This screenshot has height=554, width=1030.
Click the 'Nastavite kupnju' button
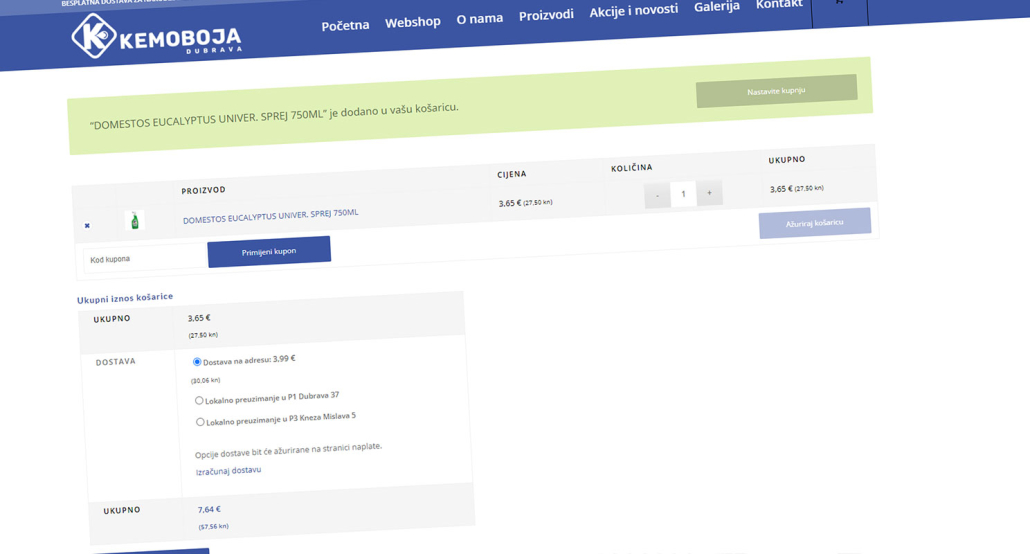776,91
